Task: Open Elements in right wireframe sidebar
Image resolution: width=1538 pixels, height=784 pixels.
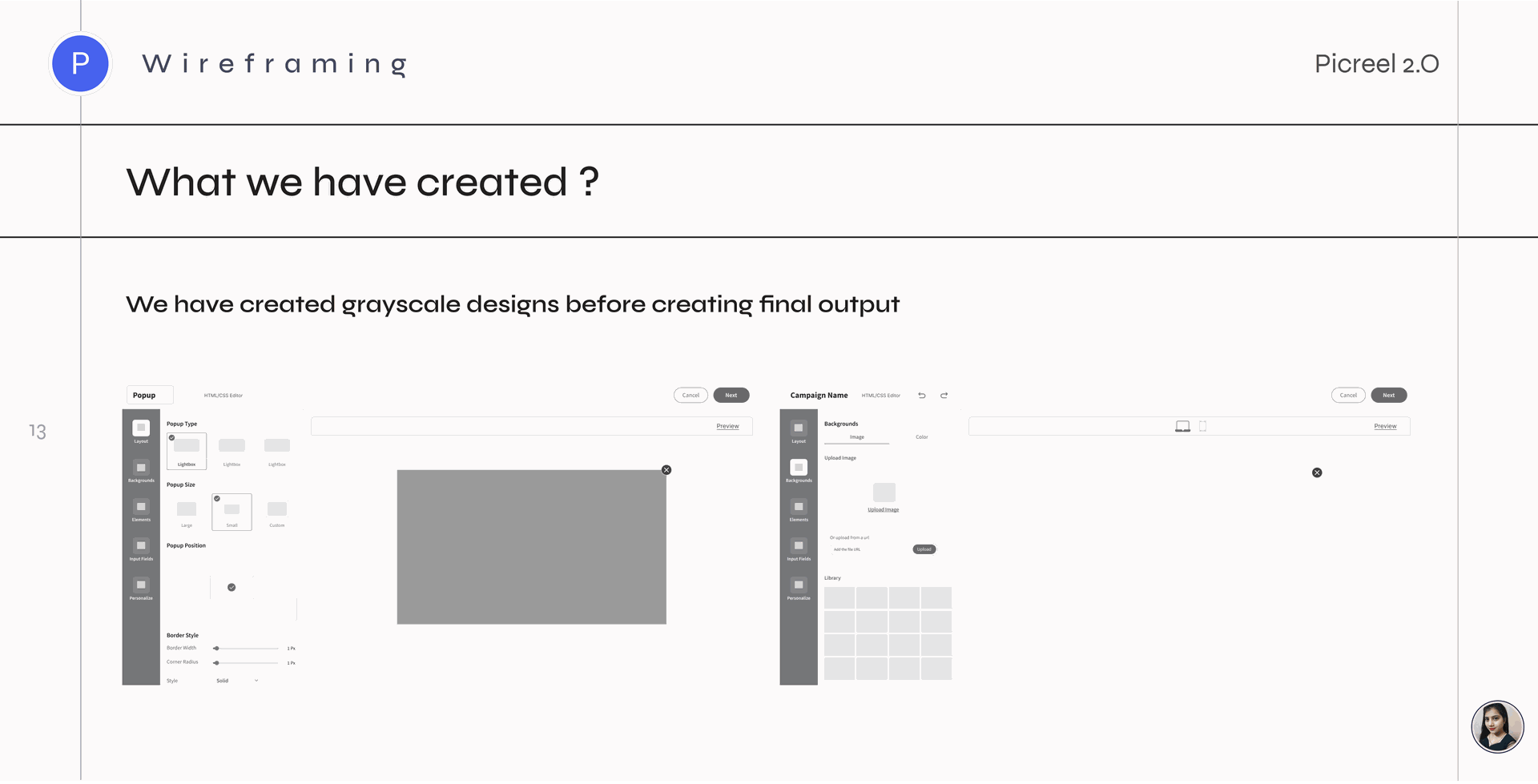Action: click(799, 509)
